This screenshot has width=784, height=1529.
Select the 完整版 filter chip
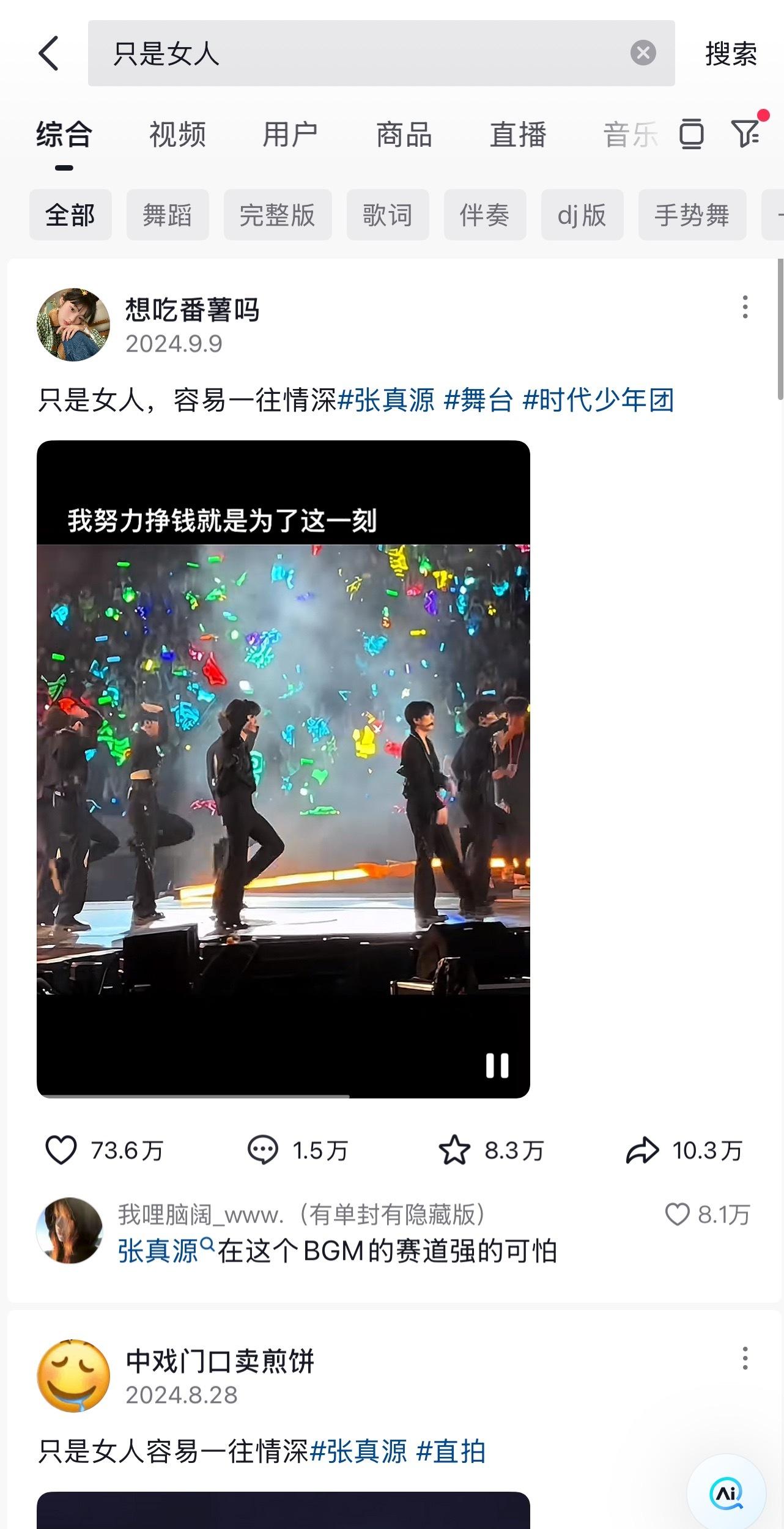278,215
